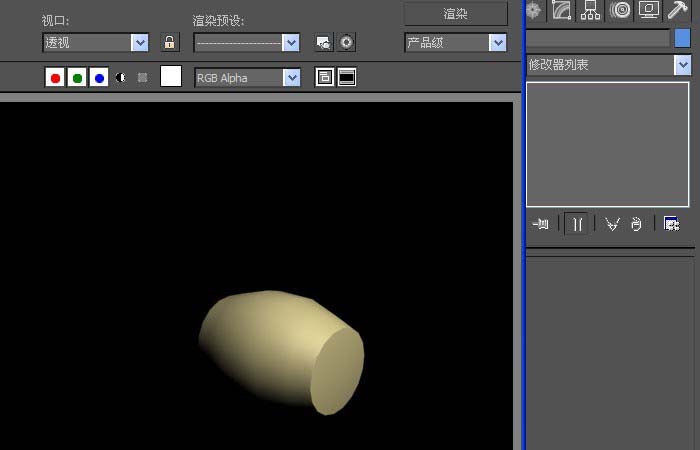Open the environment and effects icon
This screenshot has width=700, height=450.
tap(346, 43)
